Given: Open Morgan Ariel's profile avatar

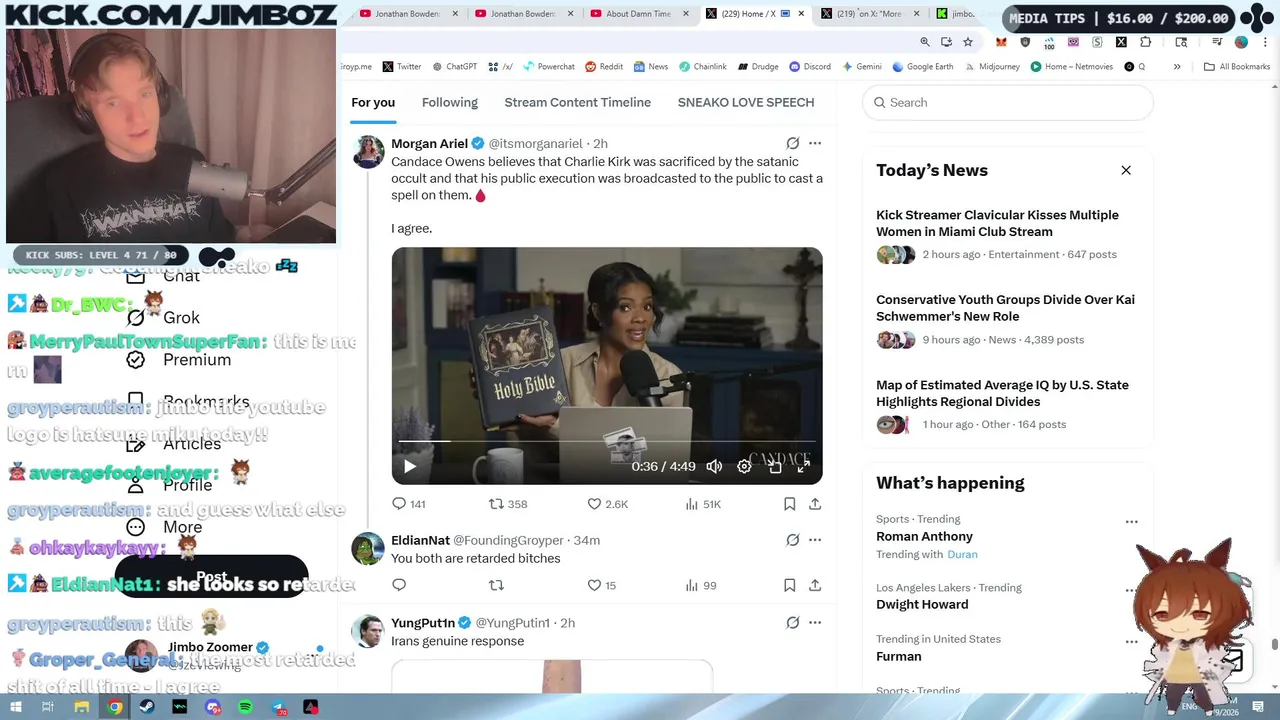Looking at the screenshot, I should point(368,151).
